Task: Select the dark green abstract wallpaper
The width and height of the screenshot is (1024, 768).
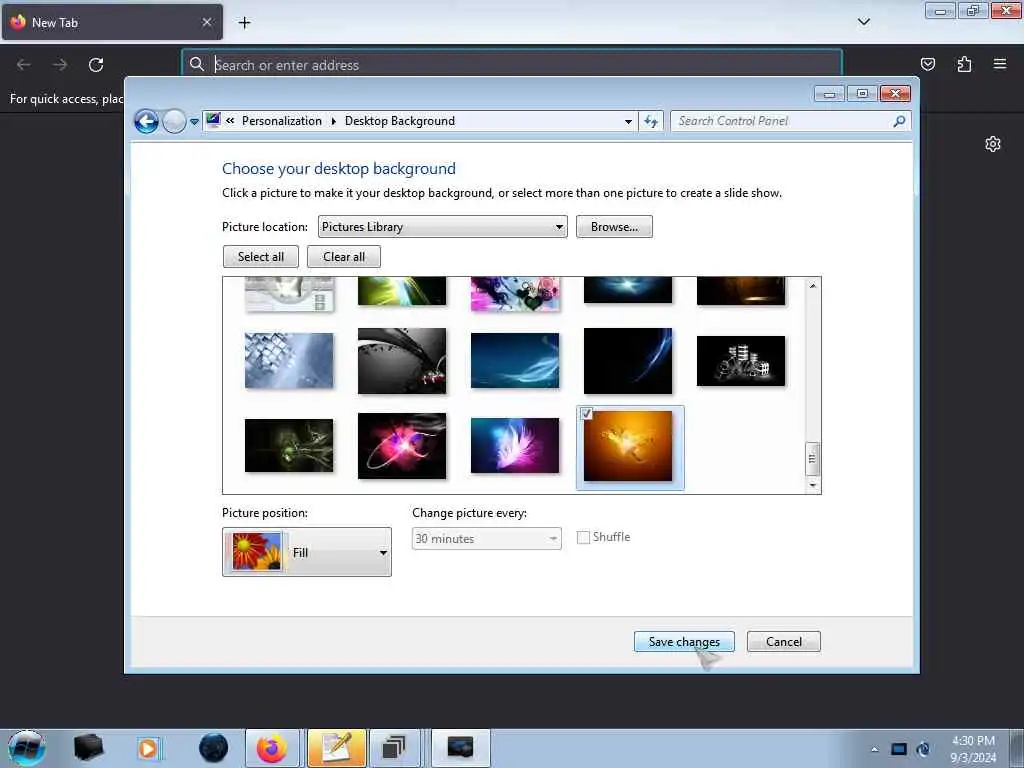Action: [289, 445]
